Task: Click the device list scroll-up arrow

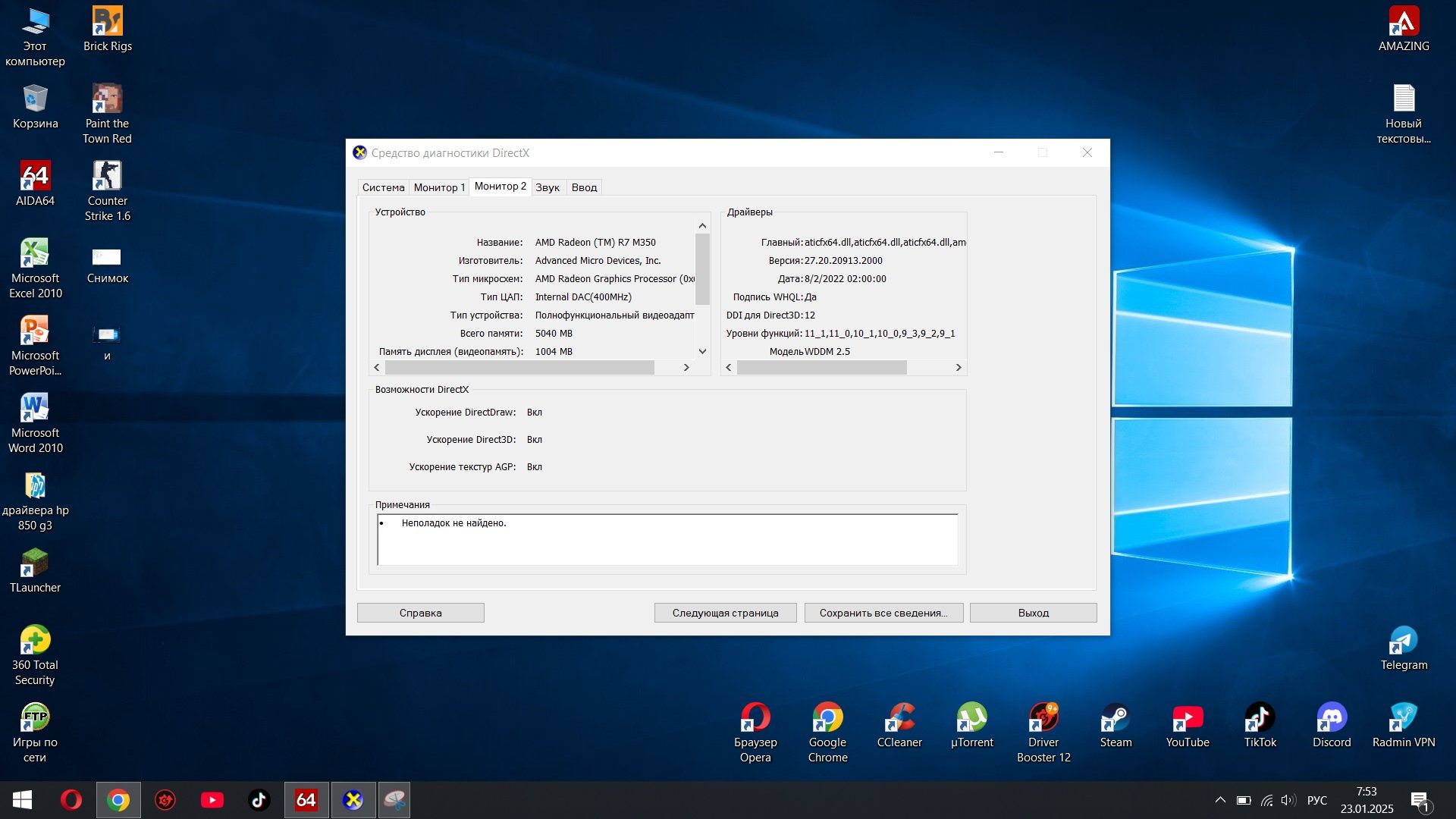Action: tap(702, 225)
